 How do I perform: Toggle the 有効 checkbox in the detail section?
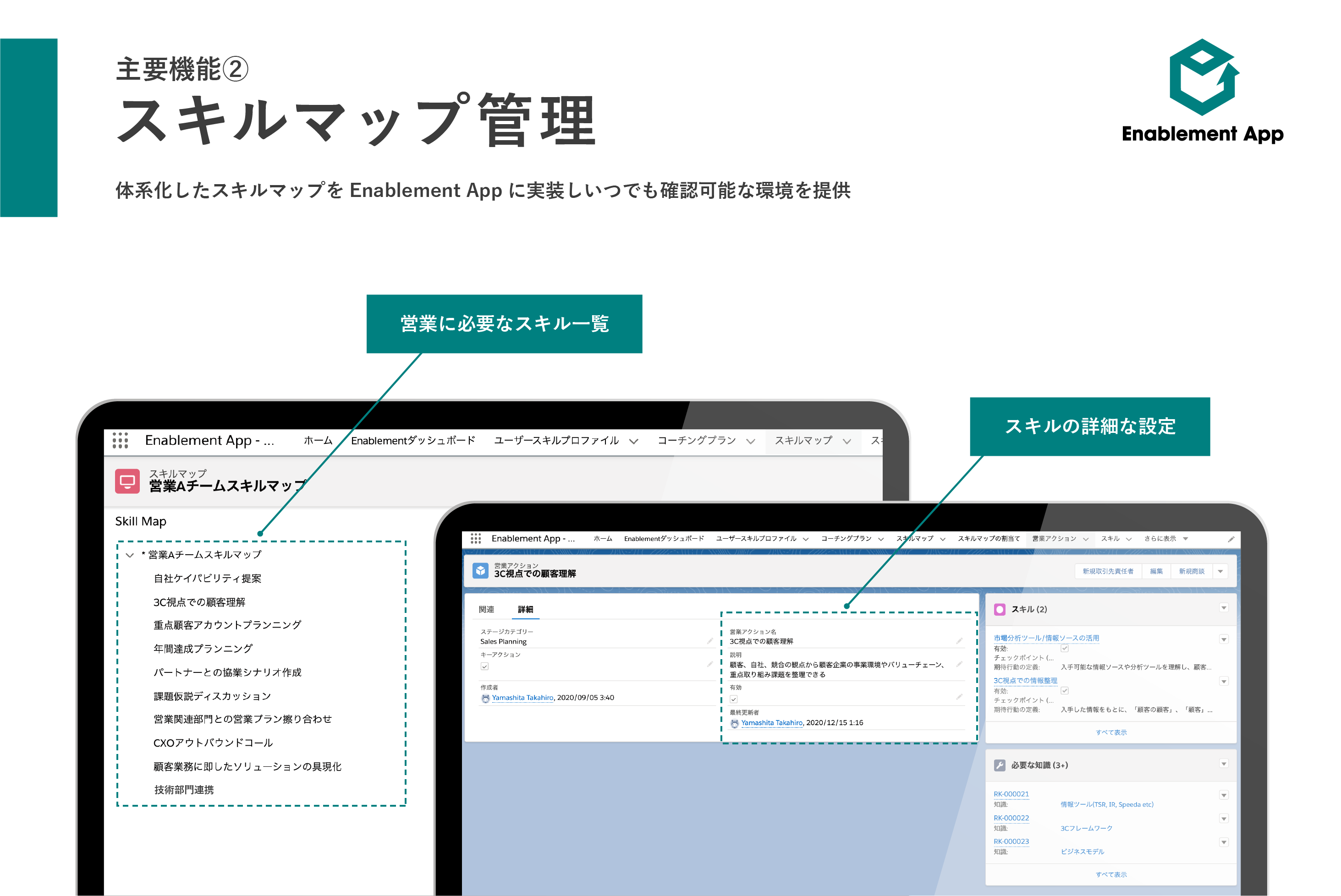tap(734, 699)
